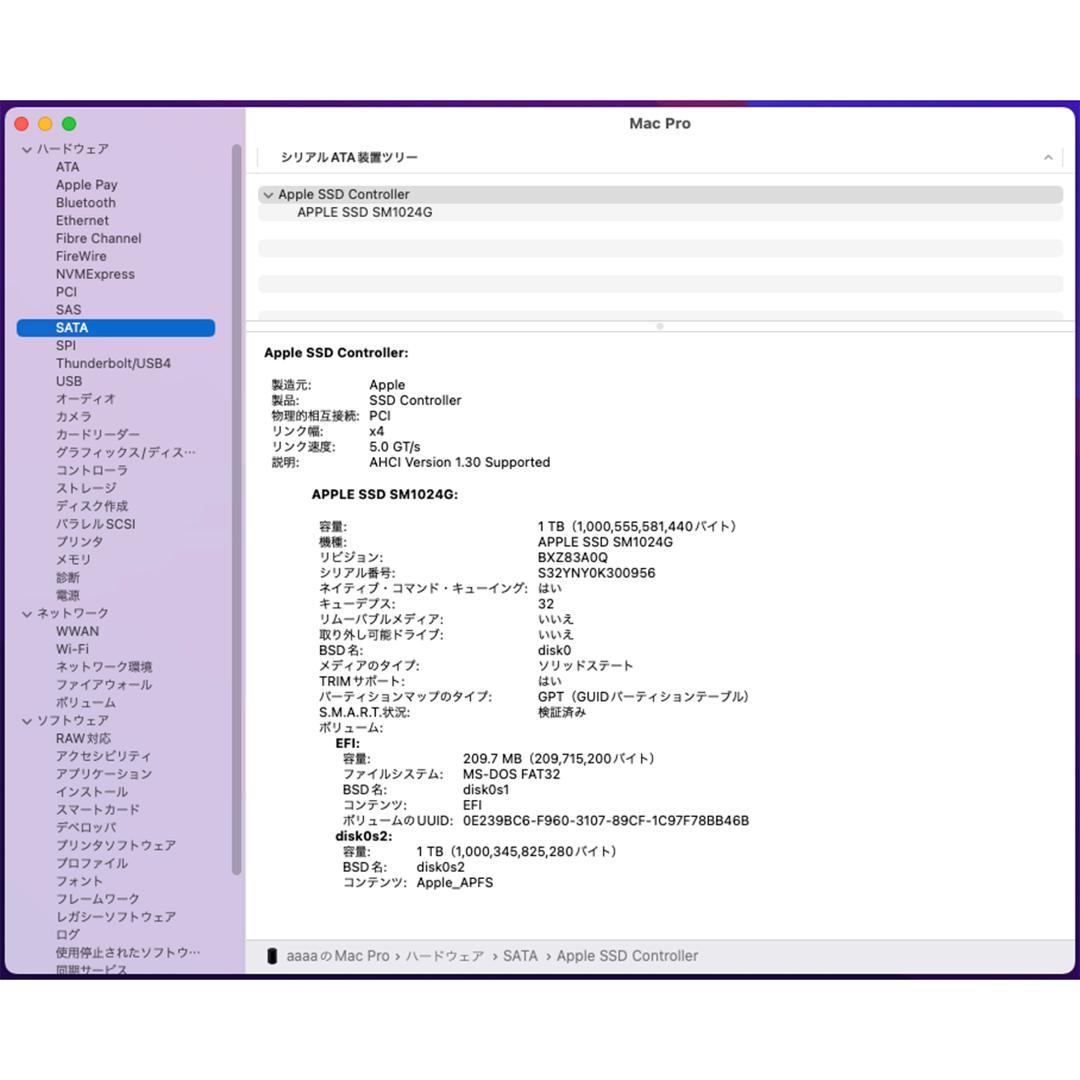Select パラレルSCSI in the sidebar
The width and height of the screenshot is (1080, 1080).
(96, 524)
